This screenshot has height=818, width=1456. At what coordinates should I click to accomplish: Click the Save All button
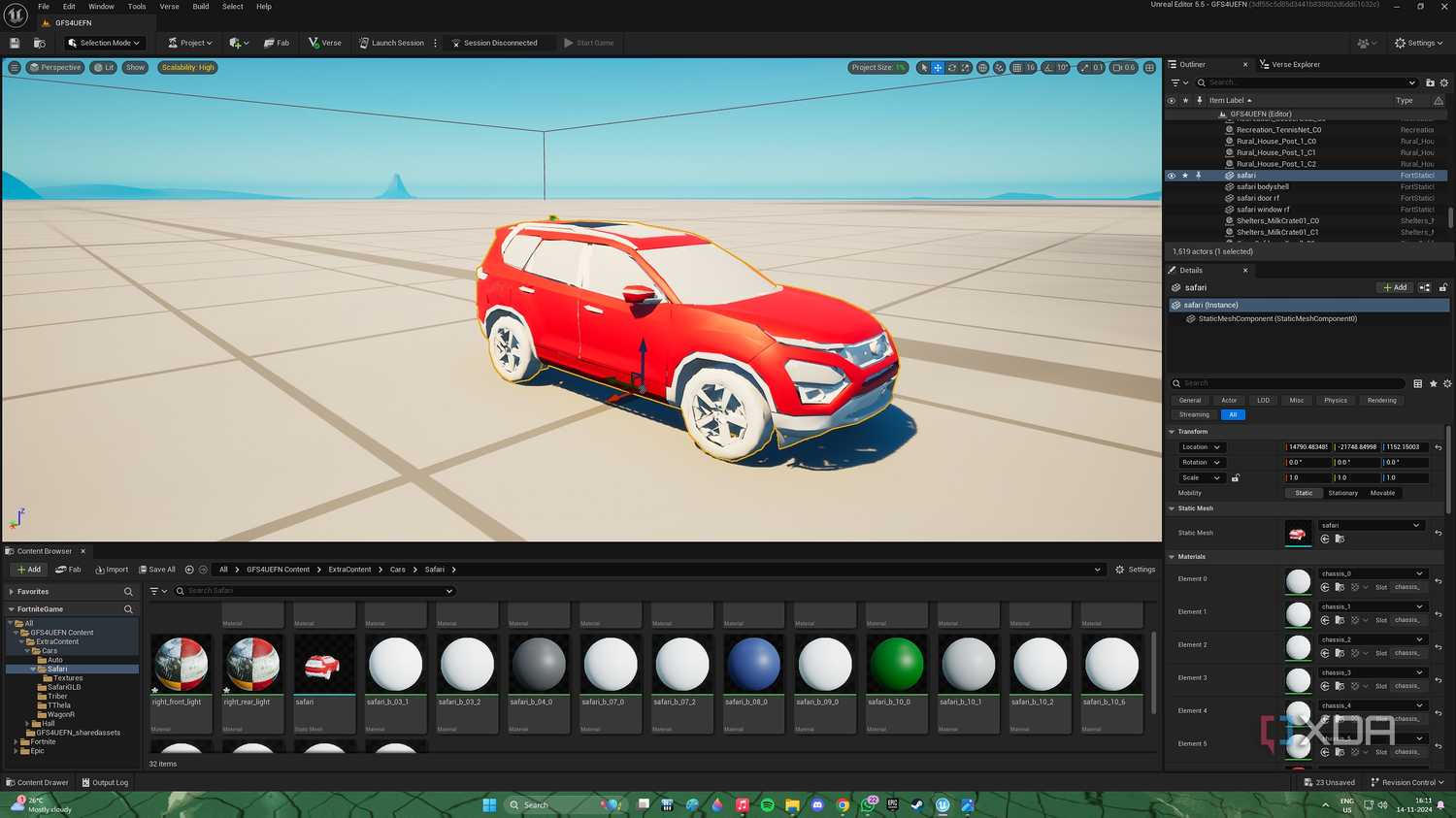coord(157,570)
